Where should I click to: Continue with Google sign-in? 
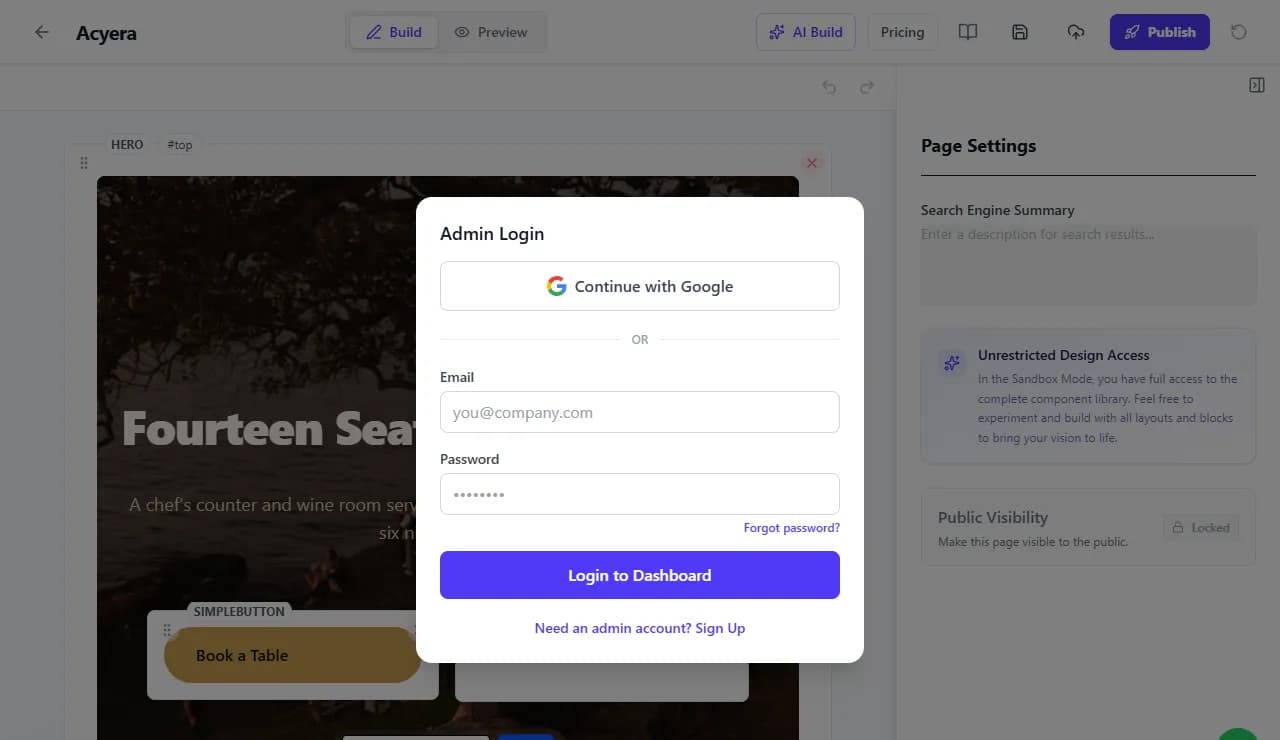pos(640,286)
